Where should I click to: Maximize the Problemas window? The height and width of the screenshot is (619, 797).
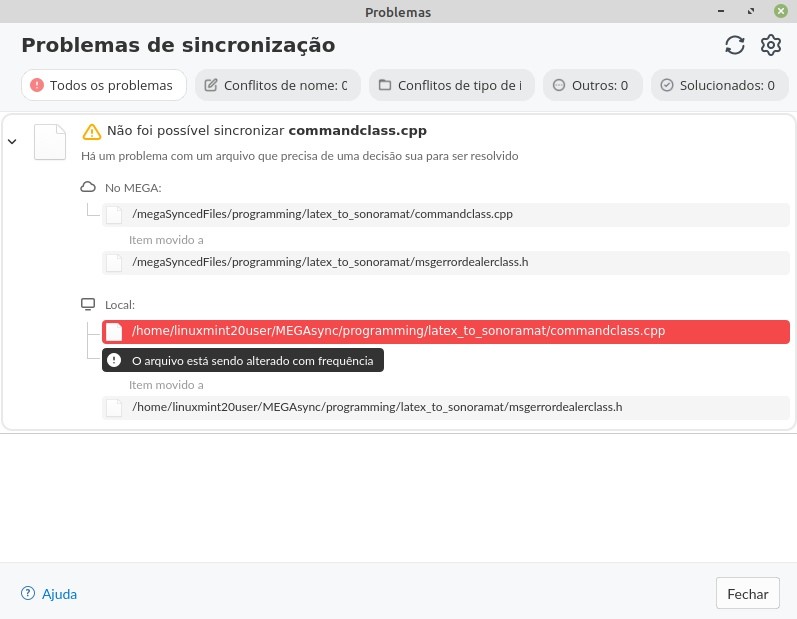[x=751, y=11]
